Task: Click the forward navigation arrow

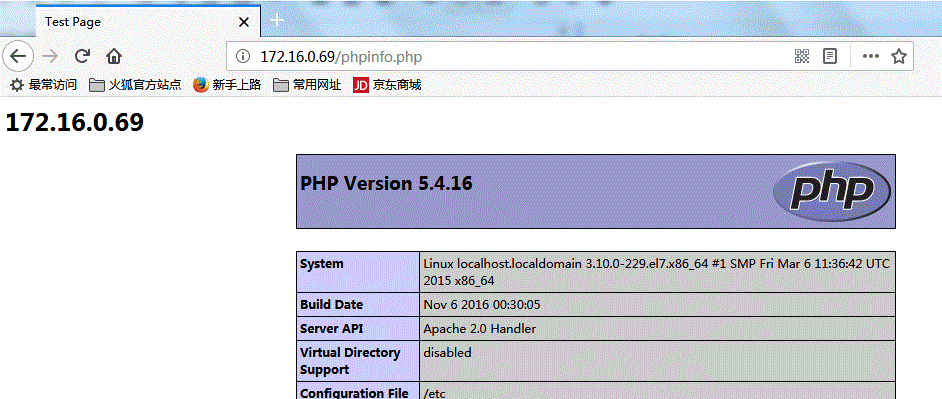Action: tap(50, 56)
